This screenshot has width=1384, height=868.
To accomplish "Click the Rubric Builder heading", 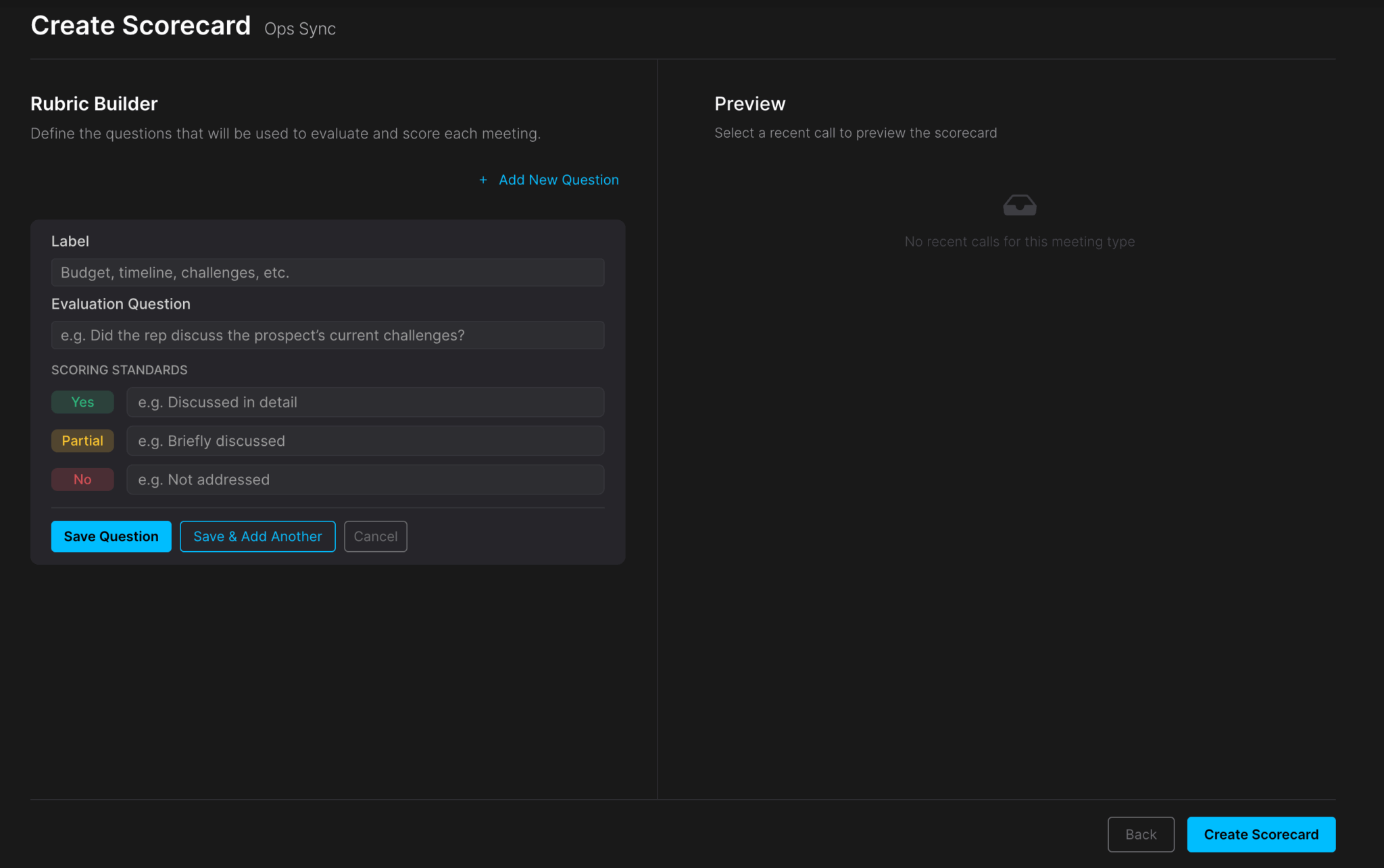I will [94, 104].
